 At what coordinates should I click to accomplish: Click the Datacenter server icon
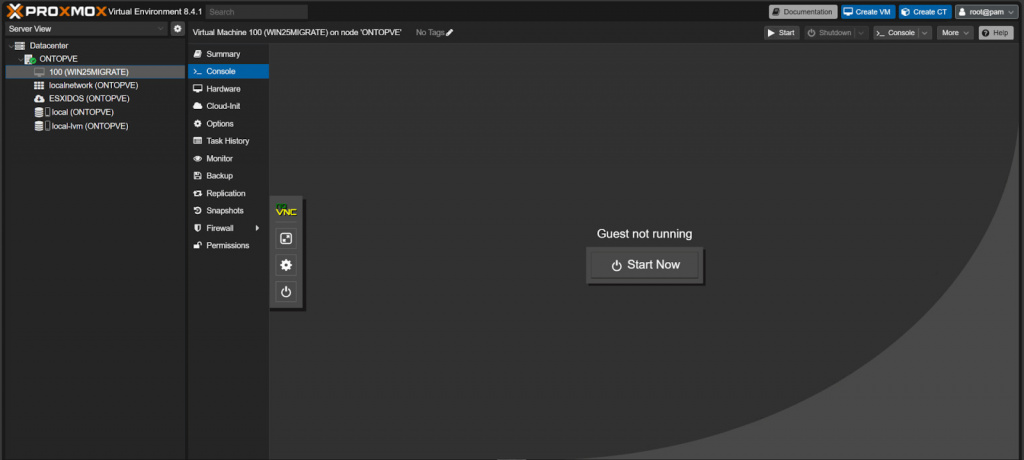coord(20,46)
